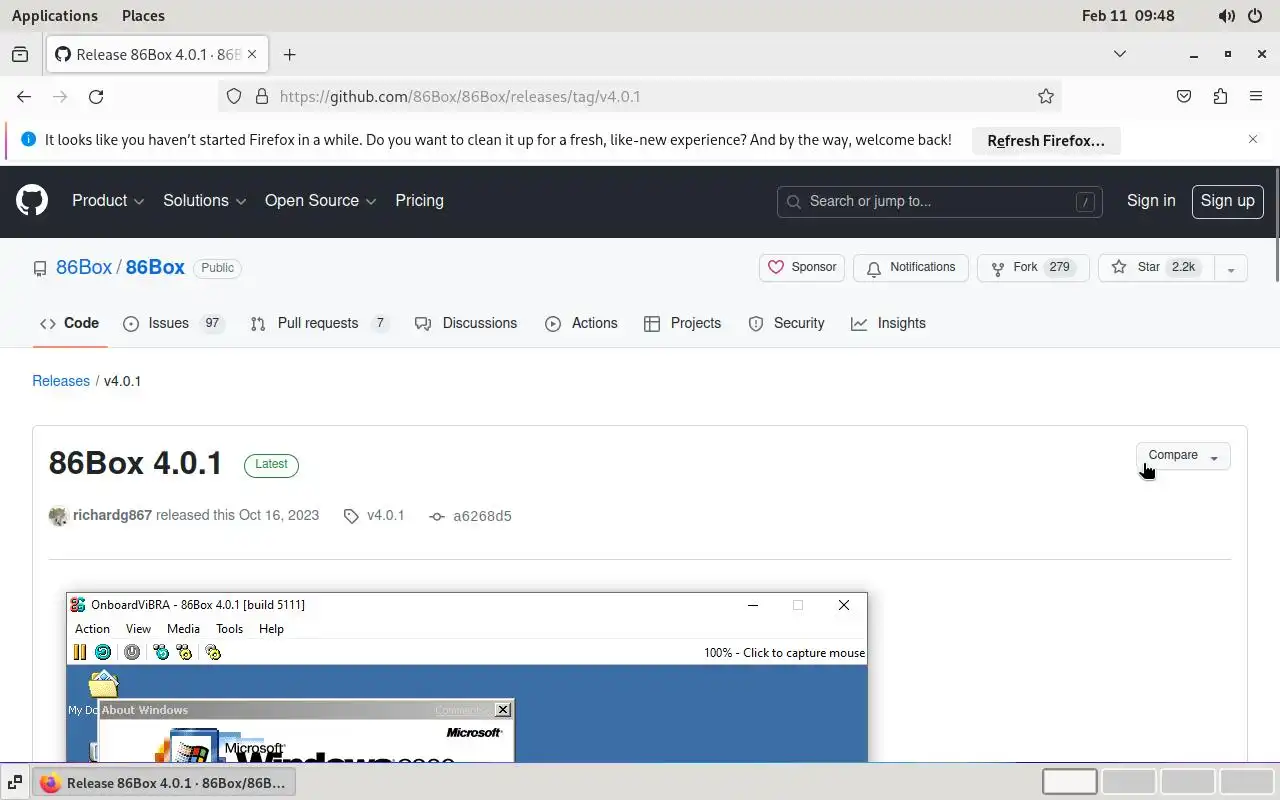
Task: Click the Pricing link
Action: (x=419, y=201)
